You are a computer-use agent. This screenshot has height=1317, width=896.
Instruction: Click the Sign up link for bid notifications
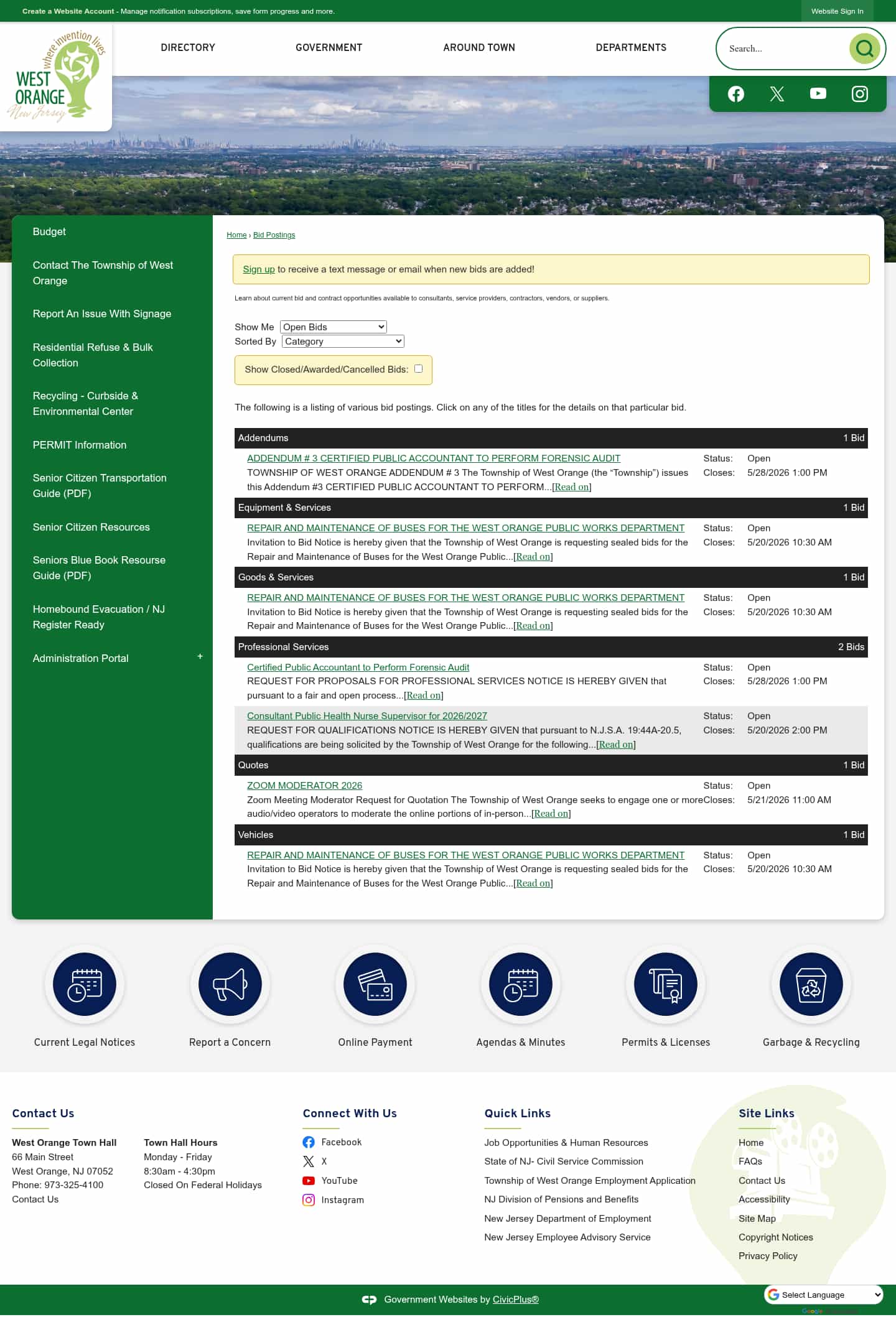(259, 269)
